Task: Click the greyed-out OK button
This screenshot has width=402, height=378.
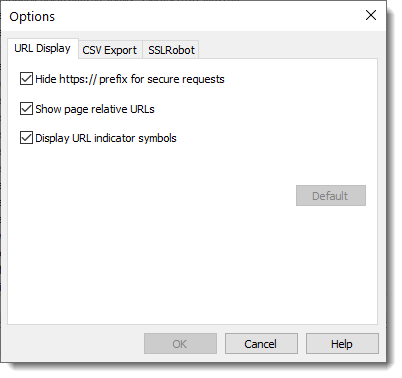Action: point(180,344)
